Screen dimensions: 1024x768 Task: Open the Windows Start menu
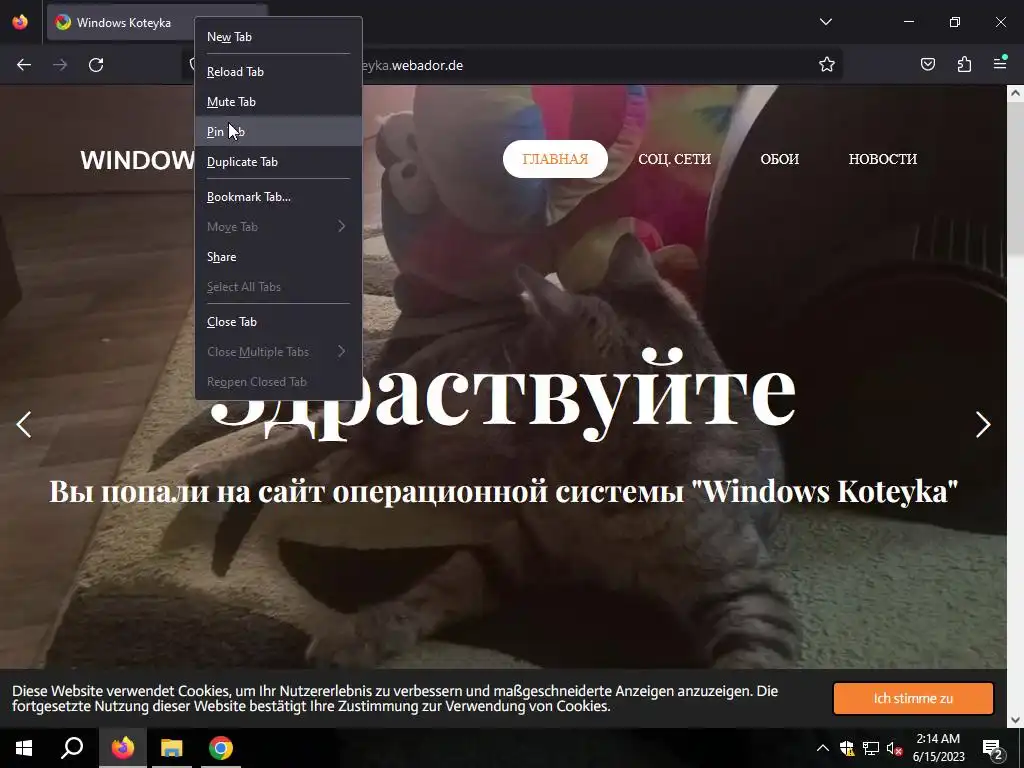coord(24,748)
